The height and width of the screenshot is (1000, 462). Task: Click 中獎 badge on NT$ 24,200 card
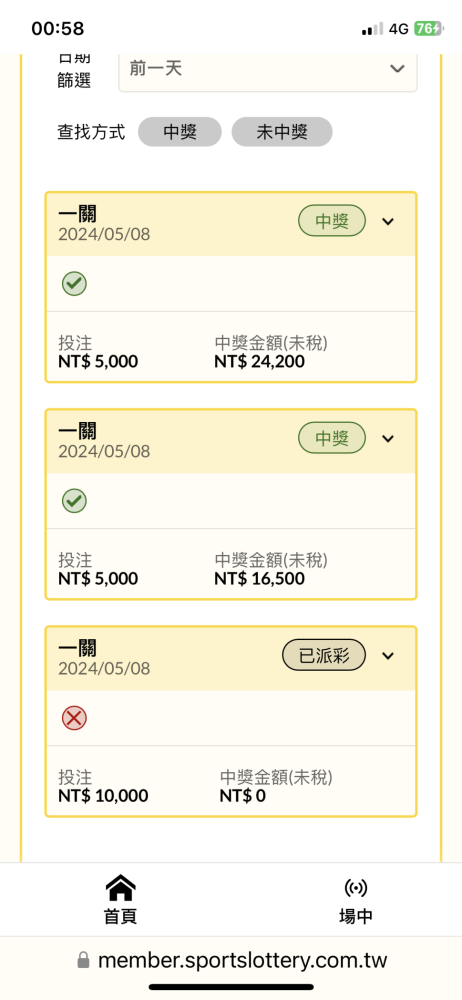coord(332,221)
